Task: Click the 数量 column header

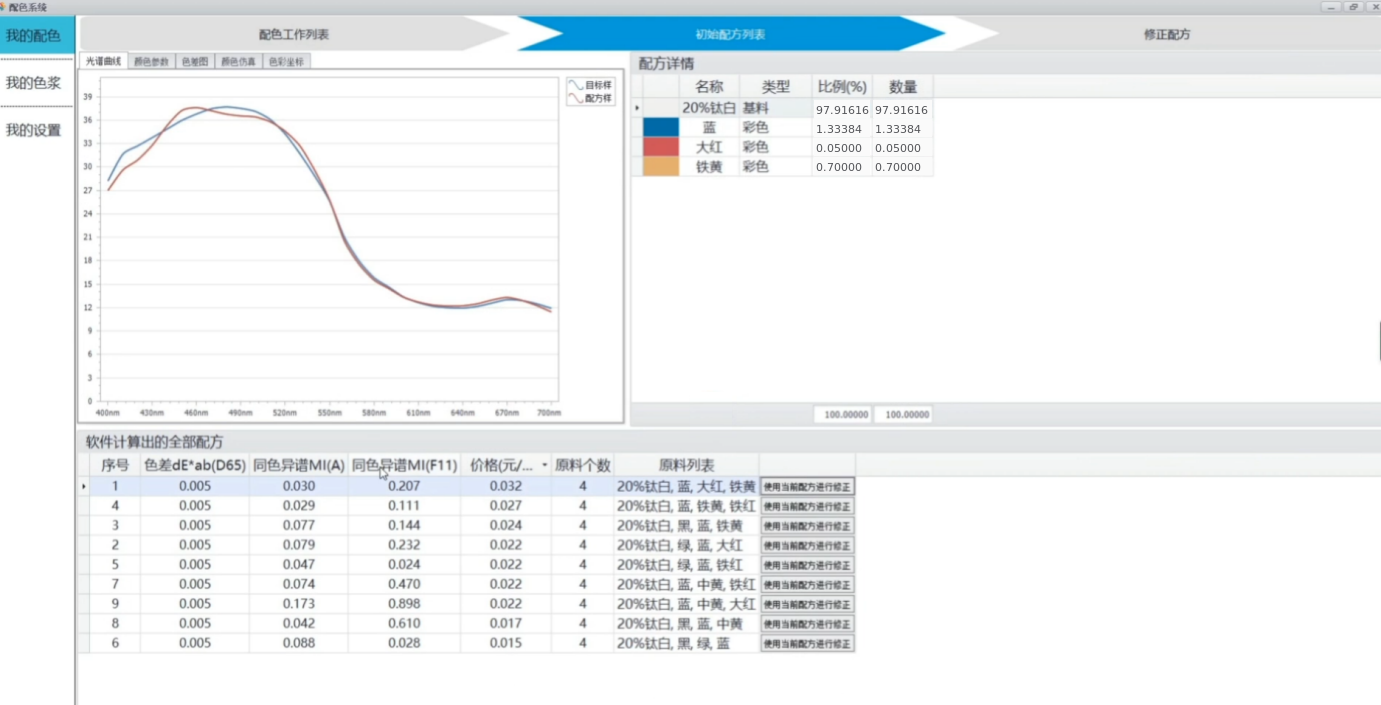Action: 903,87
